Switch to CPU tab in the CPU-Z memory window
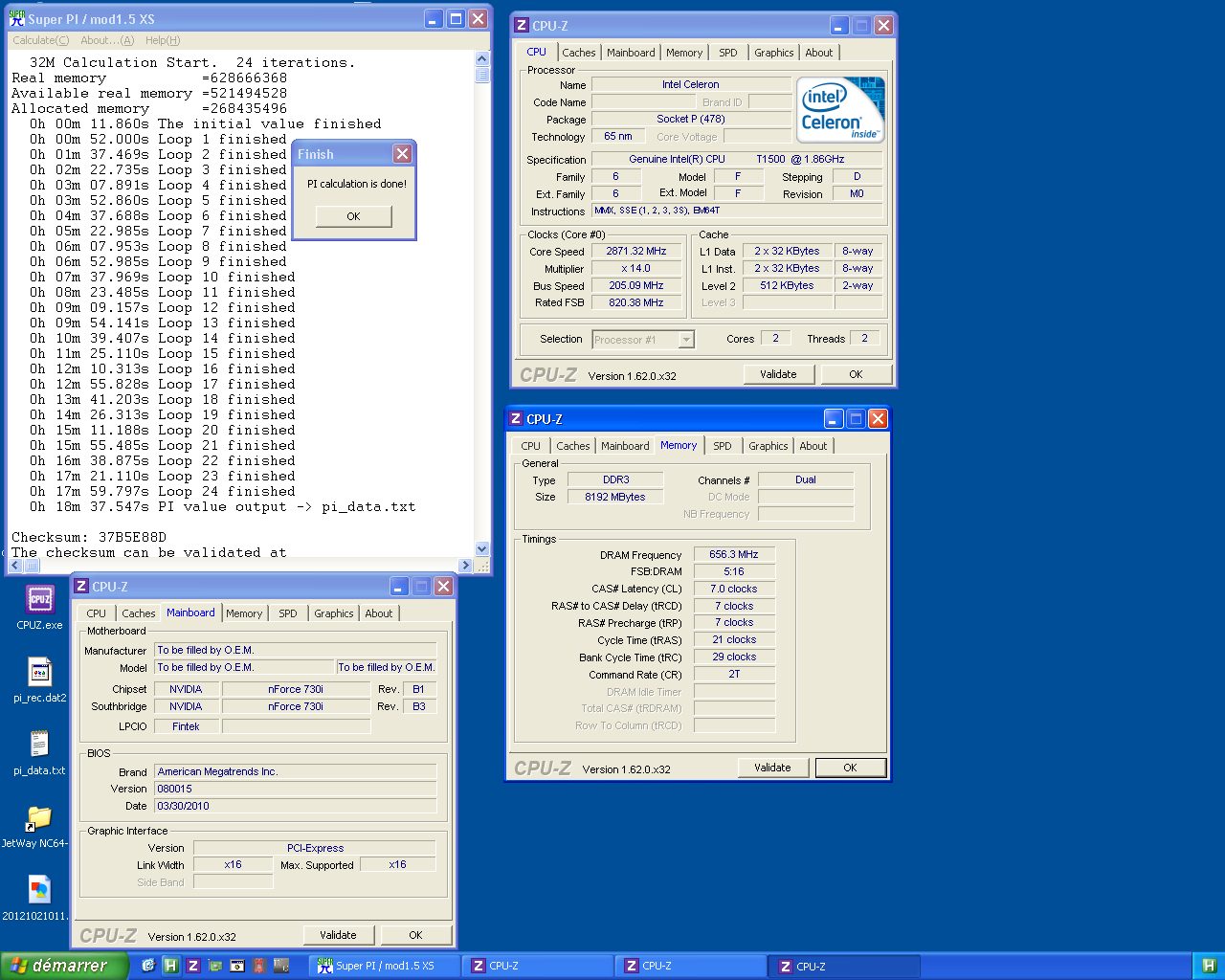1225x980 pixels. tap(531, 446)
